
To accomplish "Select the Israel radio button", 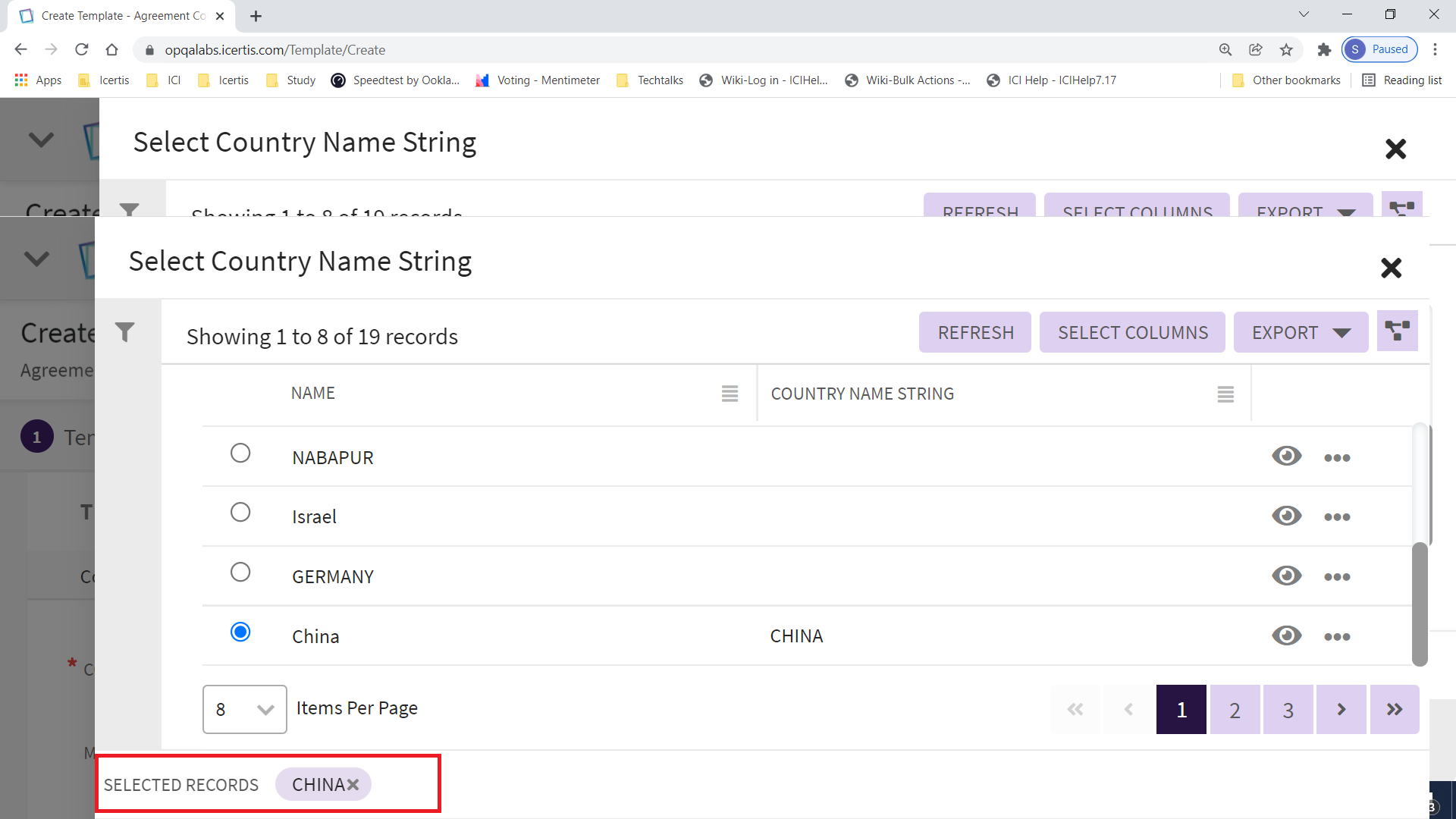I will click(x=240, y=512).
